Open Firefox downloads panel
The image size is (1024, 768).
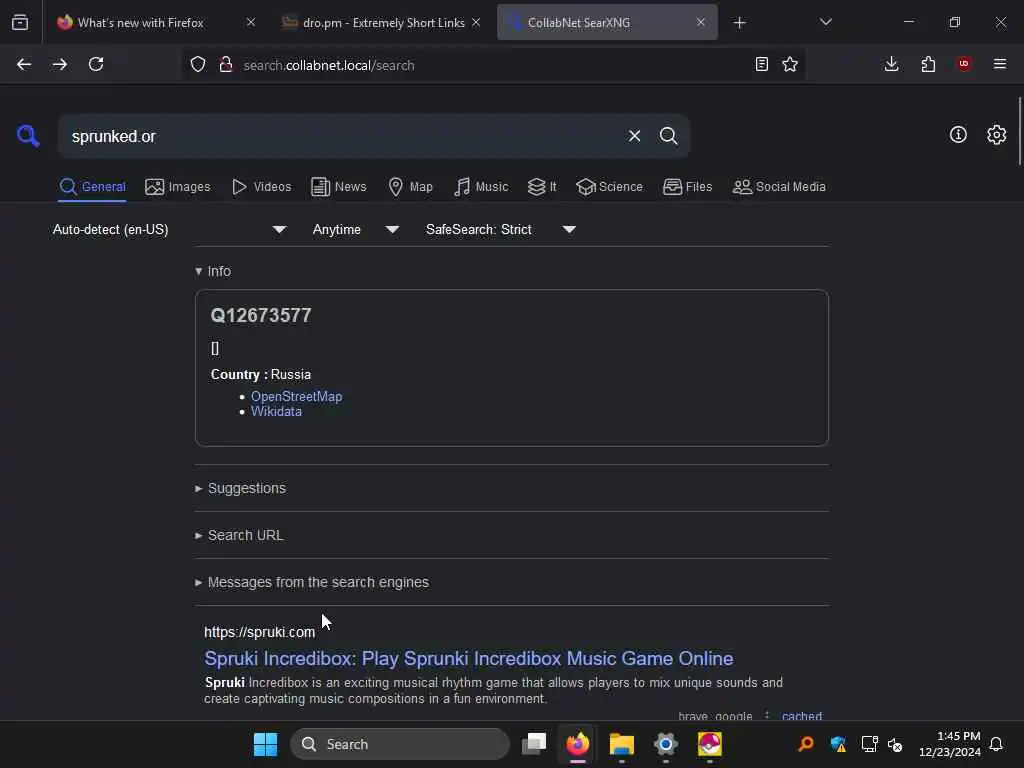click(891, 64)
